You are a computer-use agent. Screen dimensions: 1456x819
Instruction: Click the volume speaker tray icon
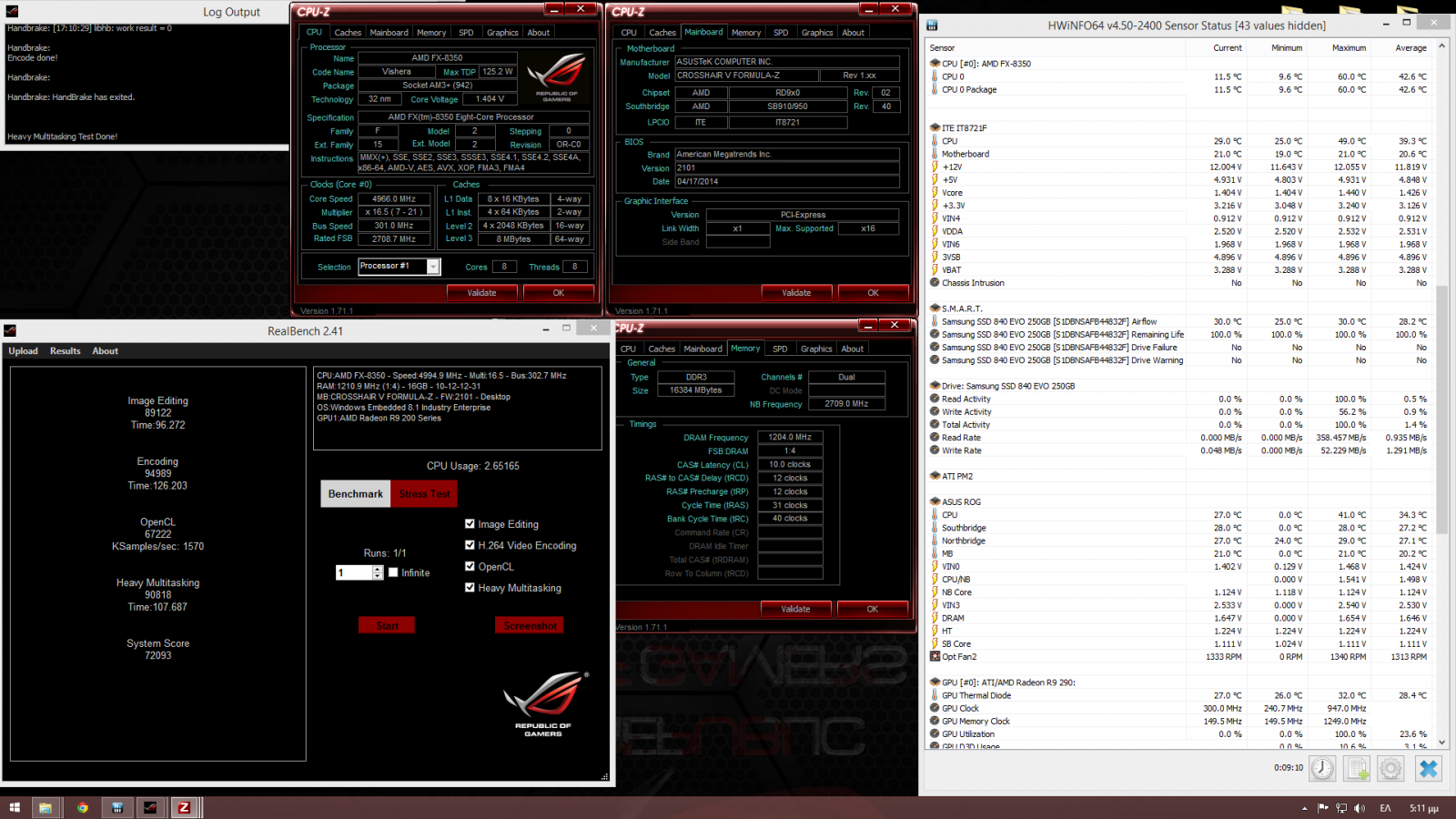[1360, 808]
